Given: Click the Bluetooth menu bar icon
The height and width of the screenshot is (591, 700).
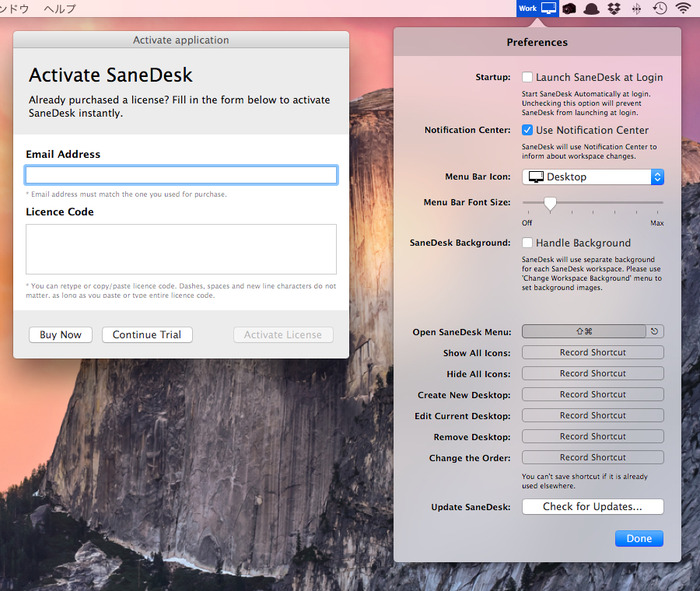Looking at the screenshot, I should click(637, 9).
